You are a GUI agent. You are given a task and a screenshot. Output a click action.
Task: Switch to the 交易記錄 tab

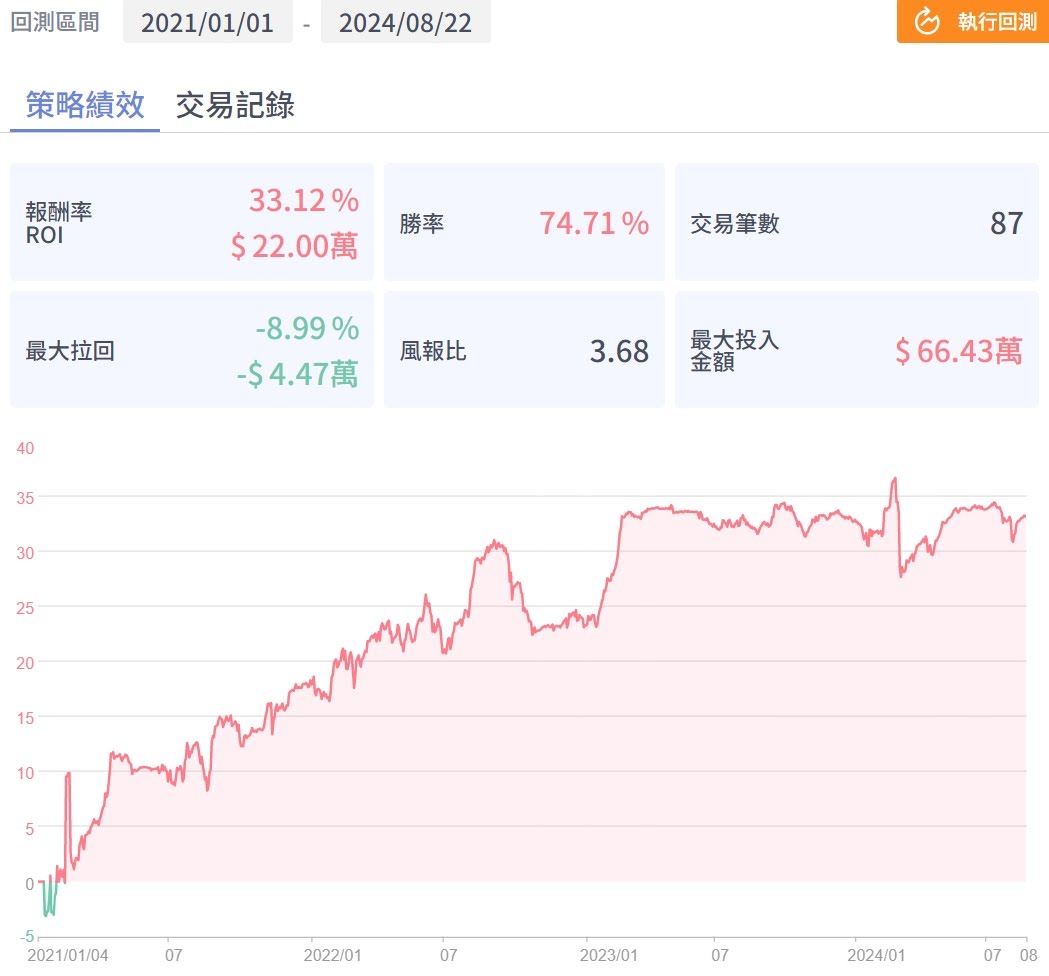click(235, 105)
